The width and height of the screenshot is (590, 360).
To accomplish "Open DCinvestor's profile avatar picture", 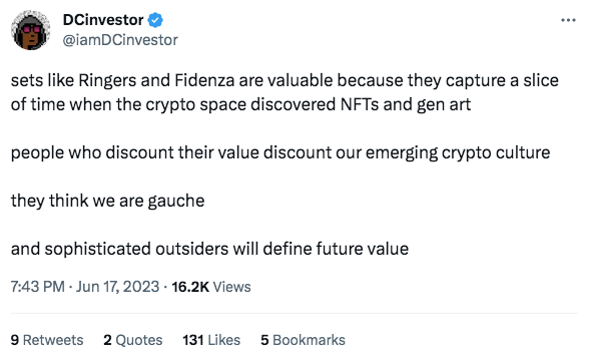I will 31,30.
